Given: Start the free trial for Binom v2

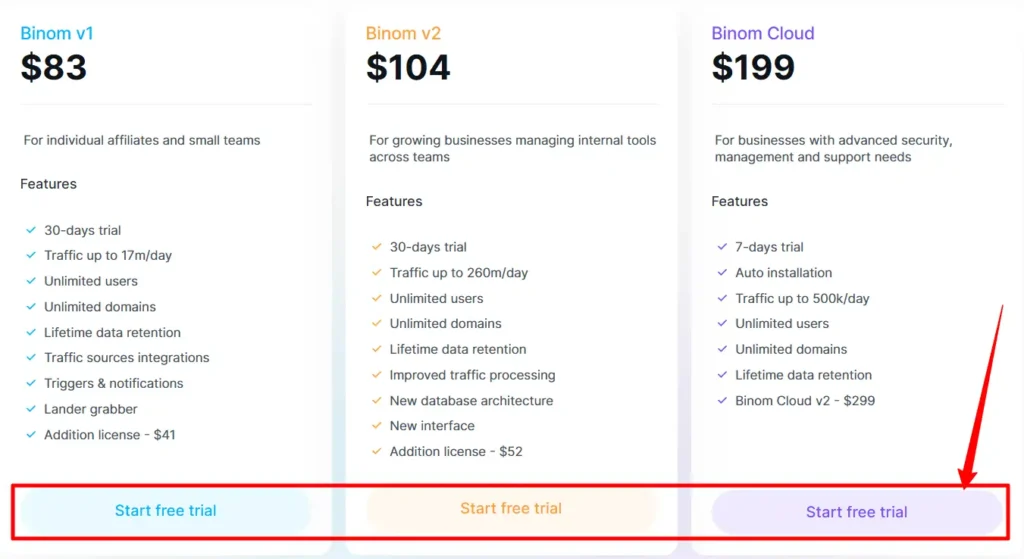Looking at the screenshot, I should tap(511, 509).
